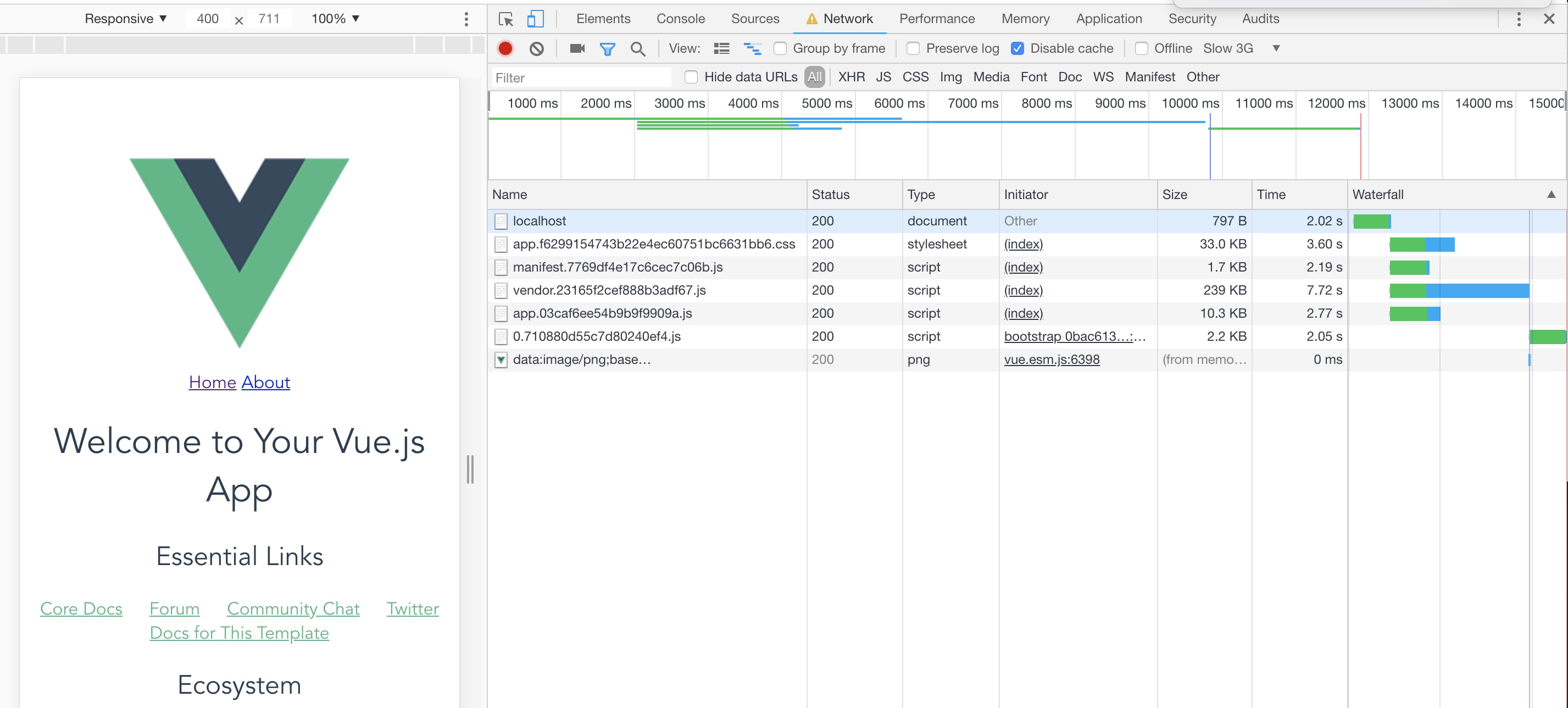Open the Performance tab
Image resolution: width=1568 pixels, height=708 pixels.
[x=937, y=19]
